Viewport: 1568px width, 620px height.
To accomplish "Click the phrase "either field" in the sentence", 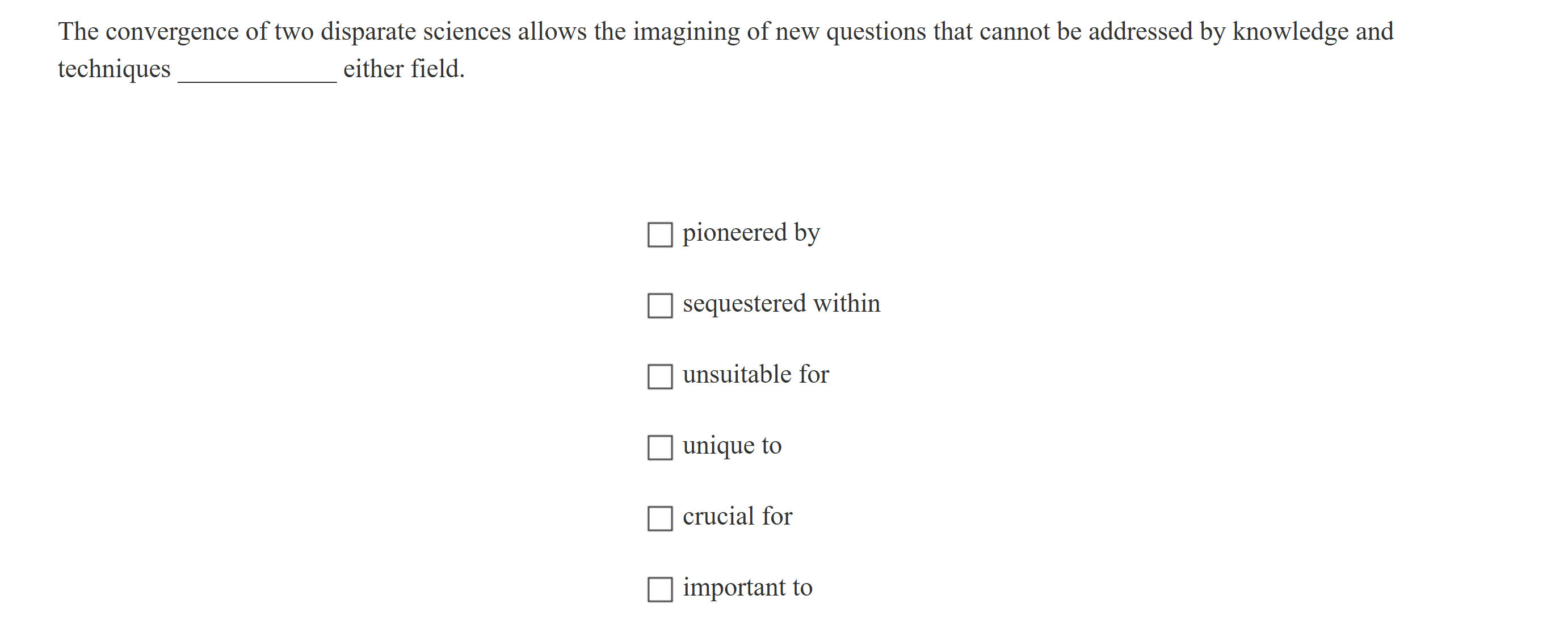I will coord(402,69).
